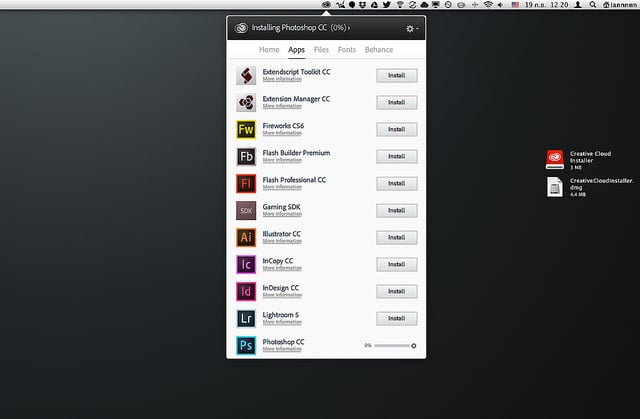640x419 pixels.
Task: Switch to the Files tab
Action: pyautogui.click(x=321, y=49)
